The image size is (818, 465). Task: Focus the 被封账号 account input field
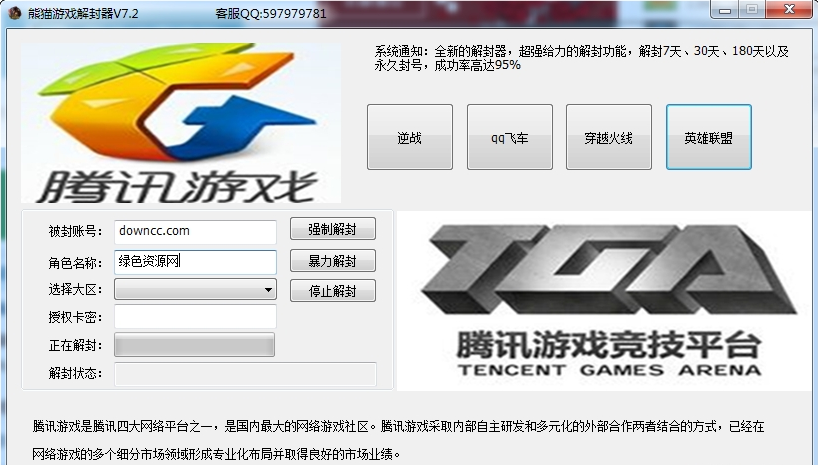(x=195, y=231)
